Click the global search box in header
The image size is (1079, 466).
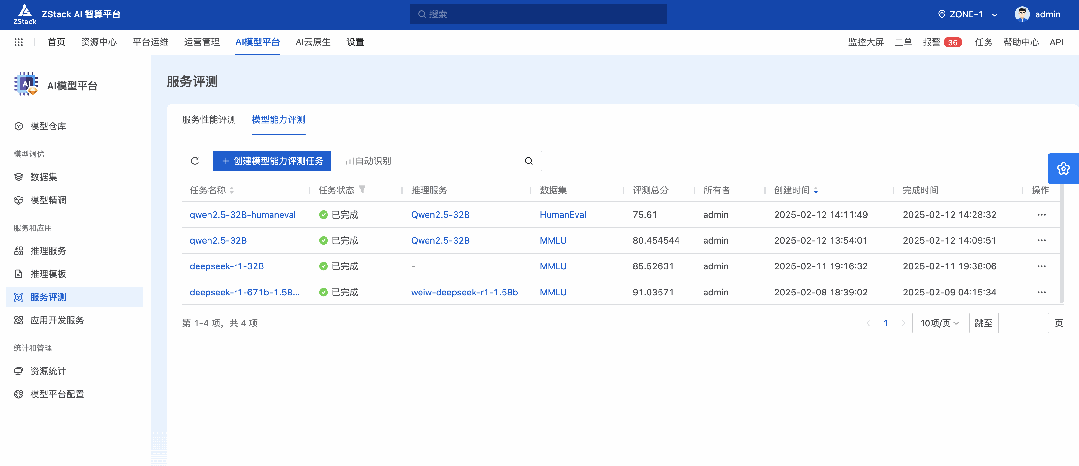point(538,14)
